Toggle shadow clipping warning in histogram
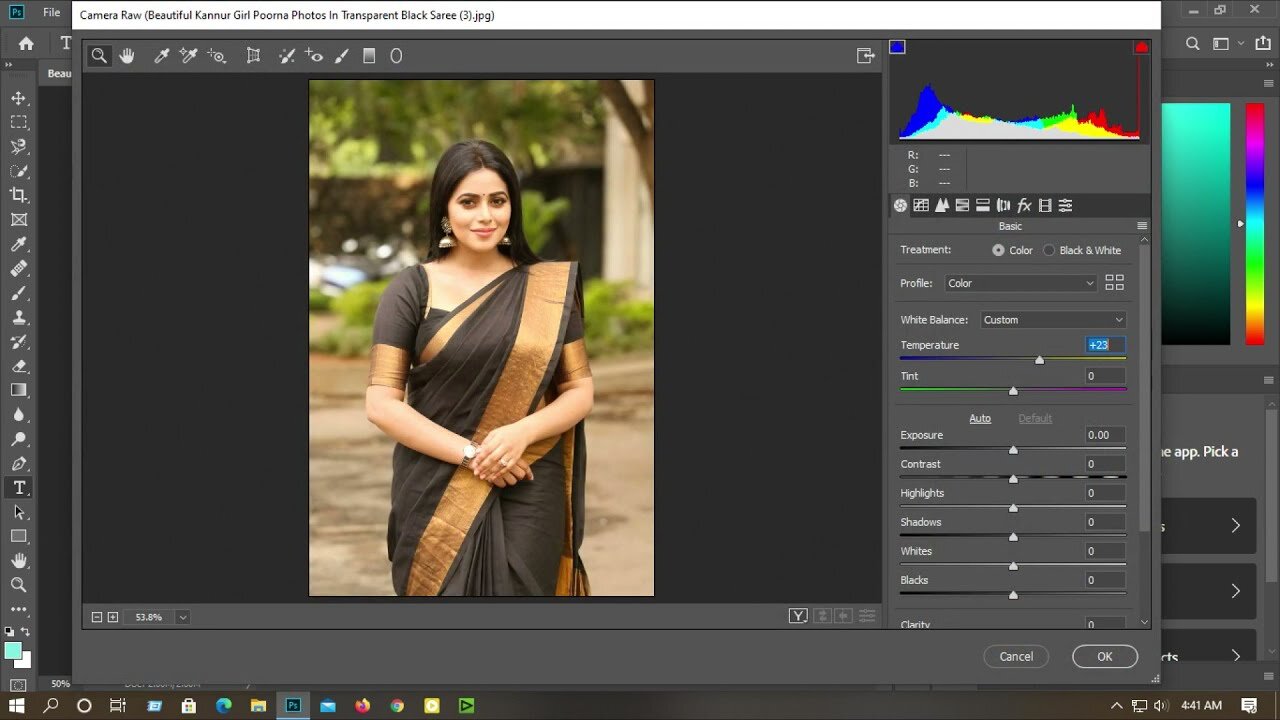The height and width of the screenshot is (720, 1280). (897, 47)
